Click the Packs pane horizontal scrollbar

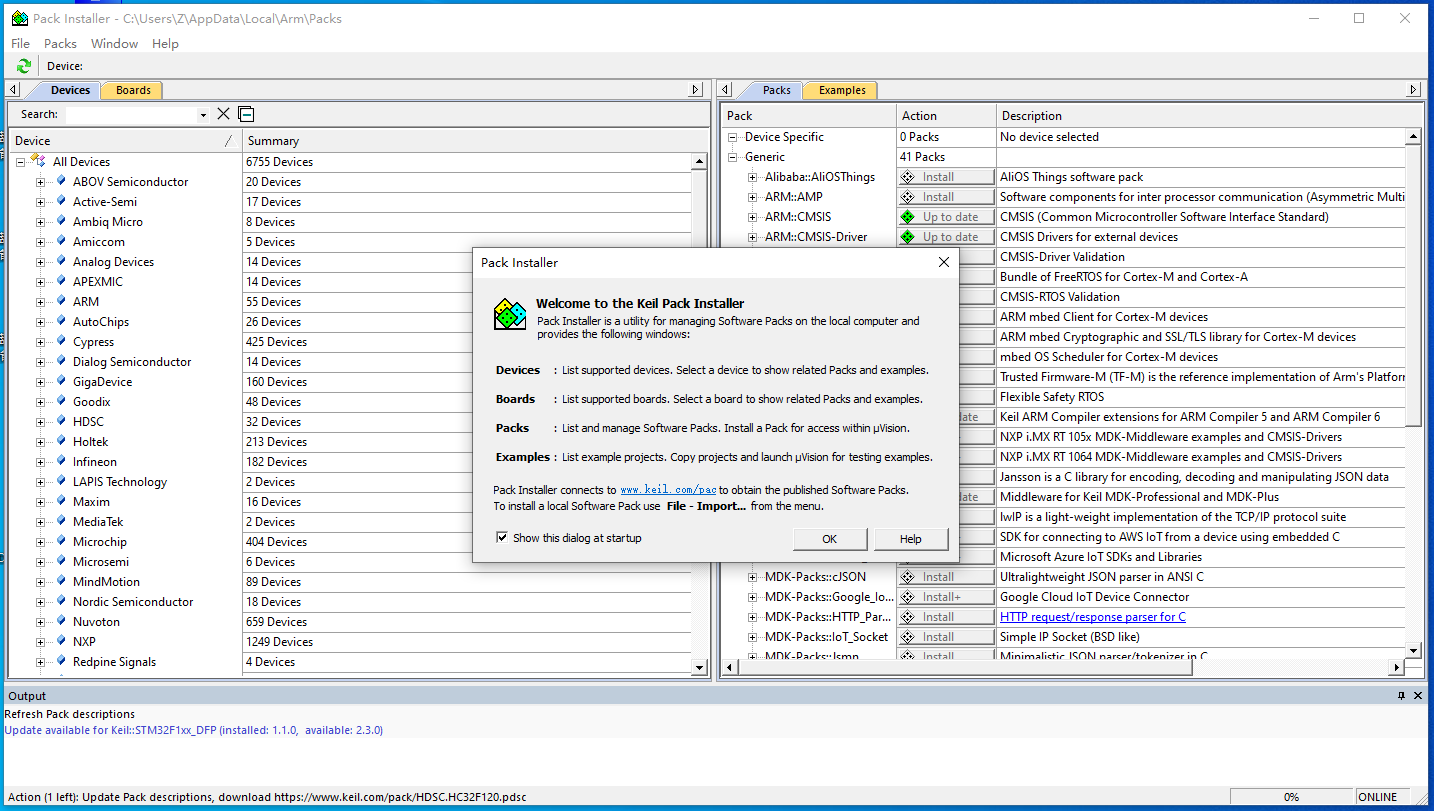point(1062,667)
